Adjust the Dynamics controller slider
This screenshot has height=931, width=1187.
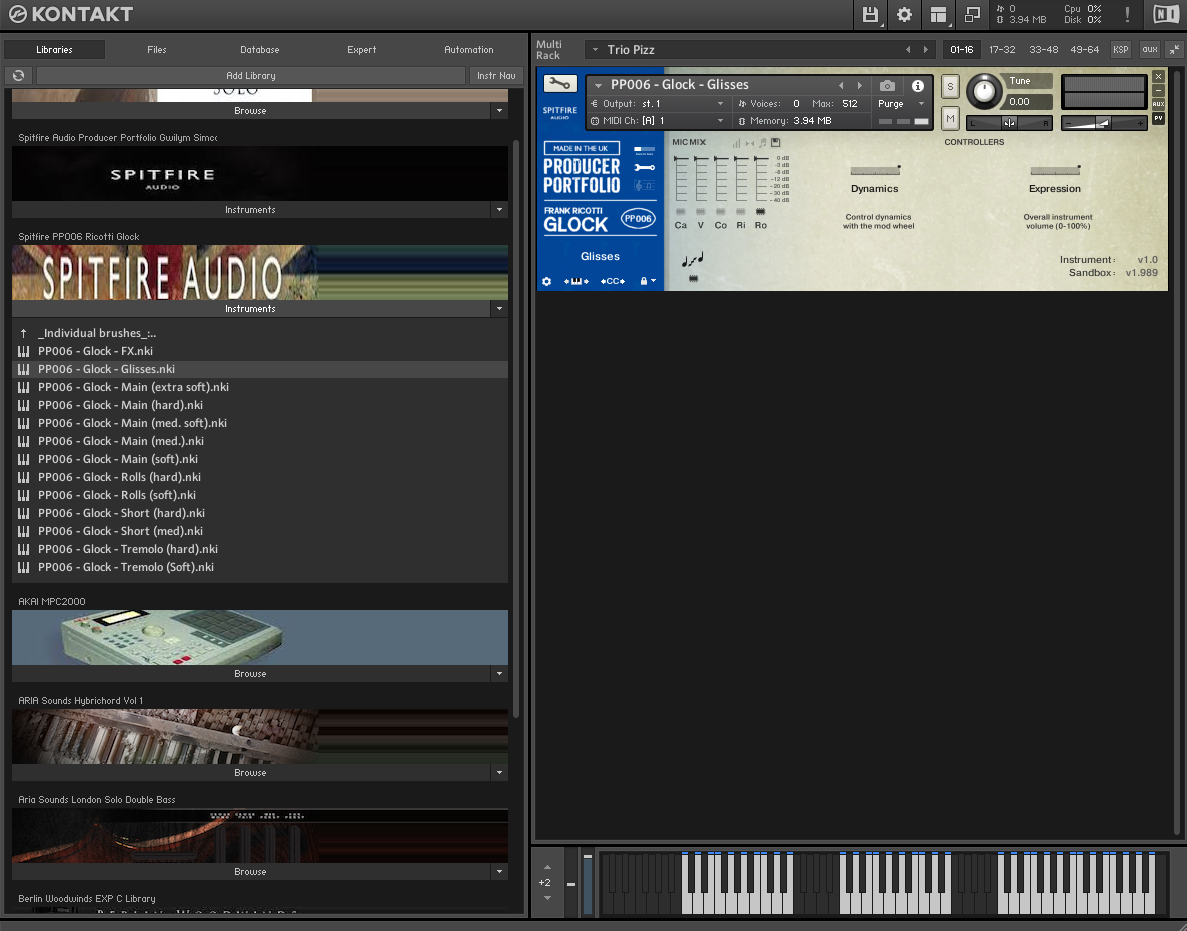point(875,170)
